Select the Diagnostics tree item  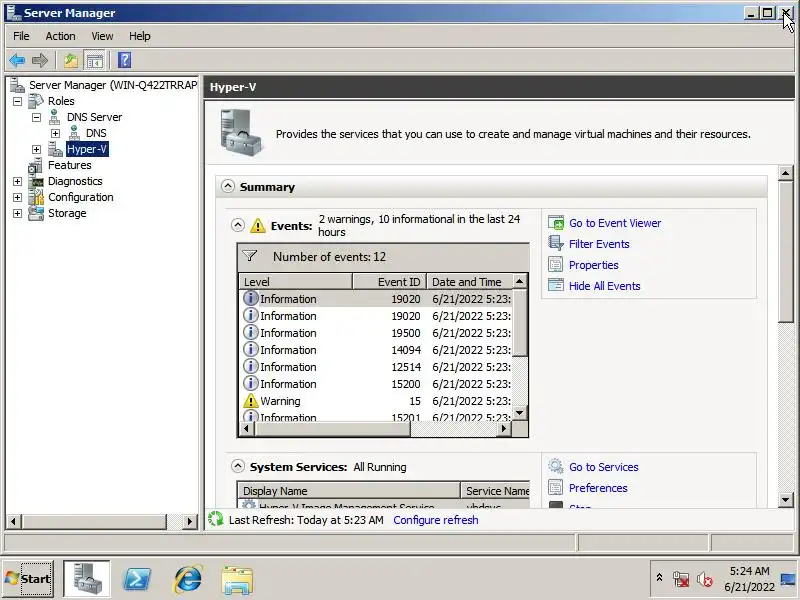[x=75, y=181]
